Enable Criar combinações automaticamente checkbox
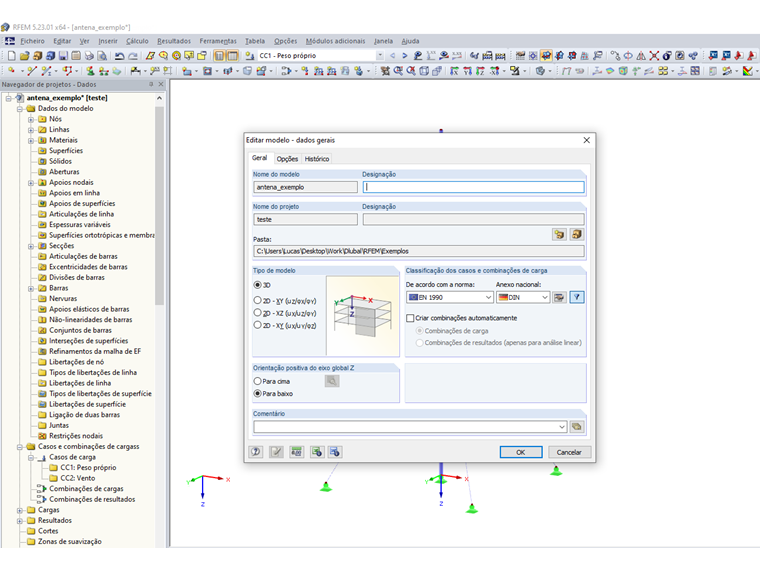Viewport: 760px width, 570px height. coord(411,318)
